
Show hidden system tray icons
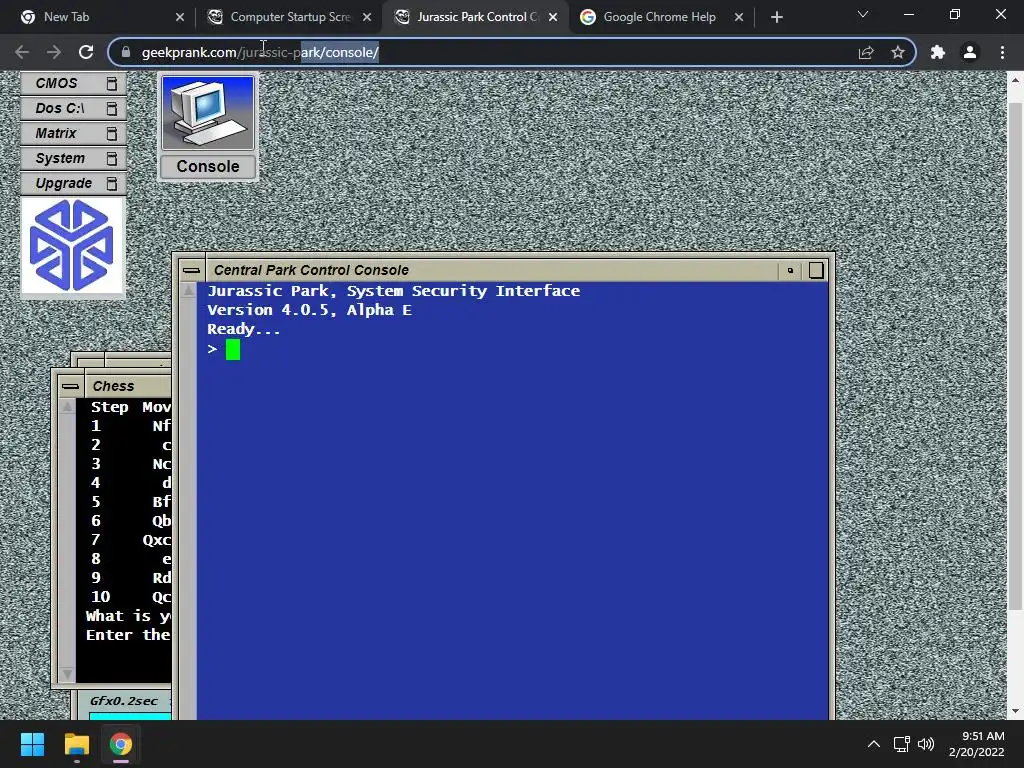pyautogui.click(x=873, y=744)
